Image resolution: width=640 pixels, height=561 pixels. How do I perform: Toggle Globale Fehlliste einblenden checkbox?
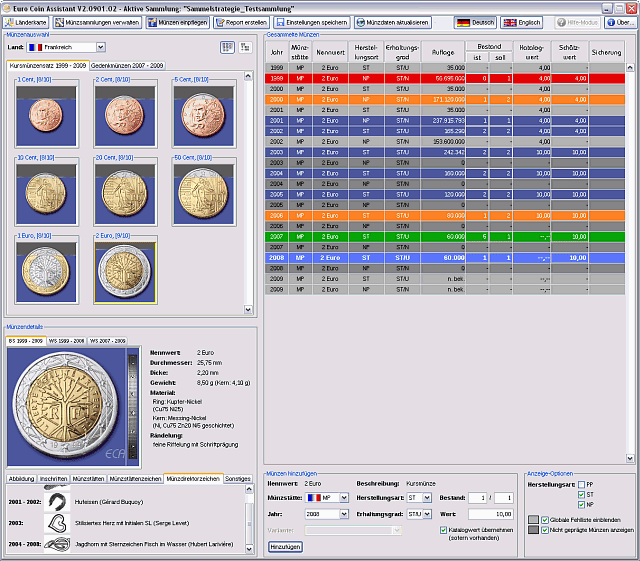(x=544, y=520)
